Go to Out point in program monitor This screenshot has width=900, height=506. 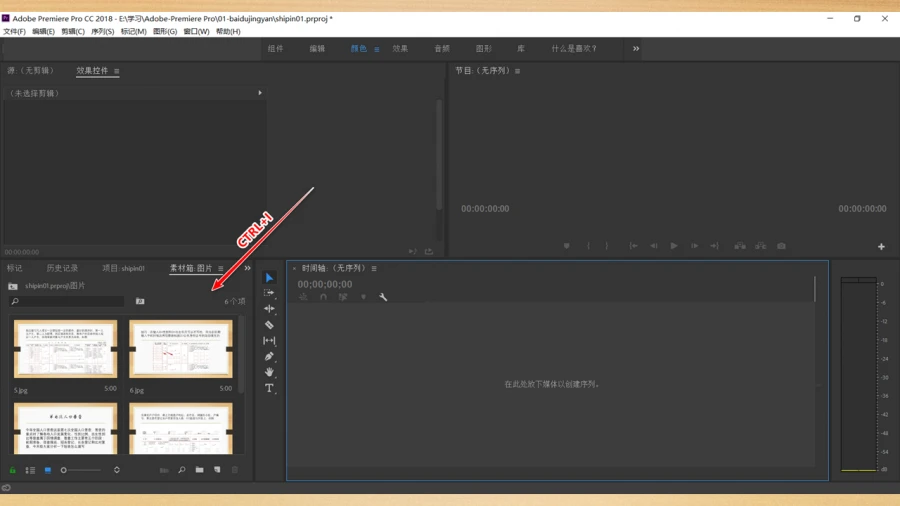[x=715, y=246]
